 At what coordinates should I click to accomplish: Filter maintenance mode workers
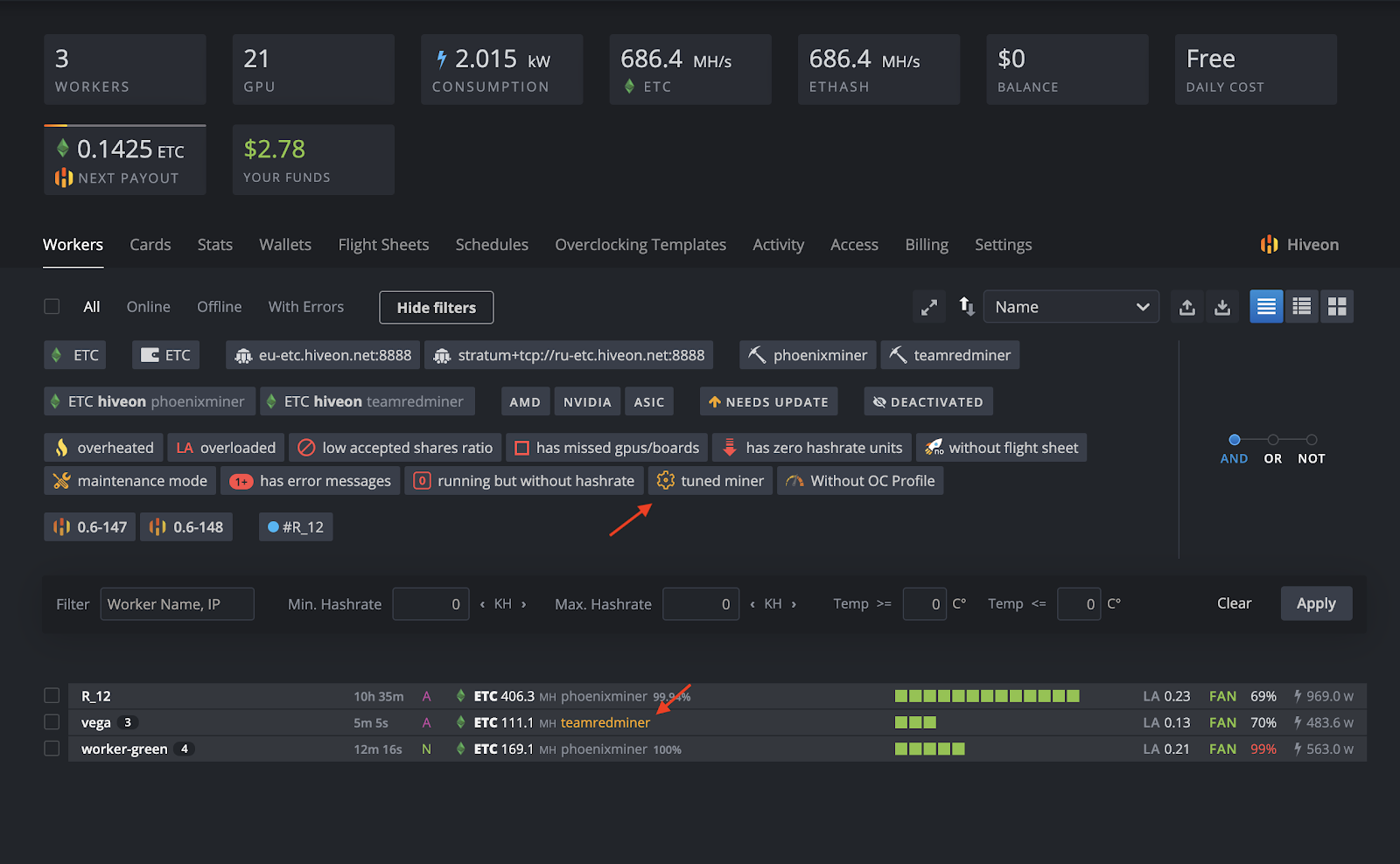tap(130, 481)
